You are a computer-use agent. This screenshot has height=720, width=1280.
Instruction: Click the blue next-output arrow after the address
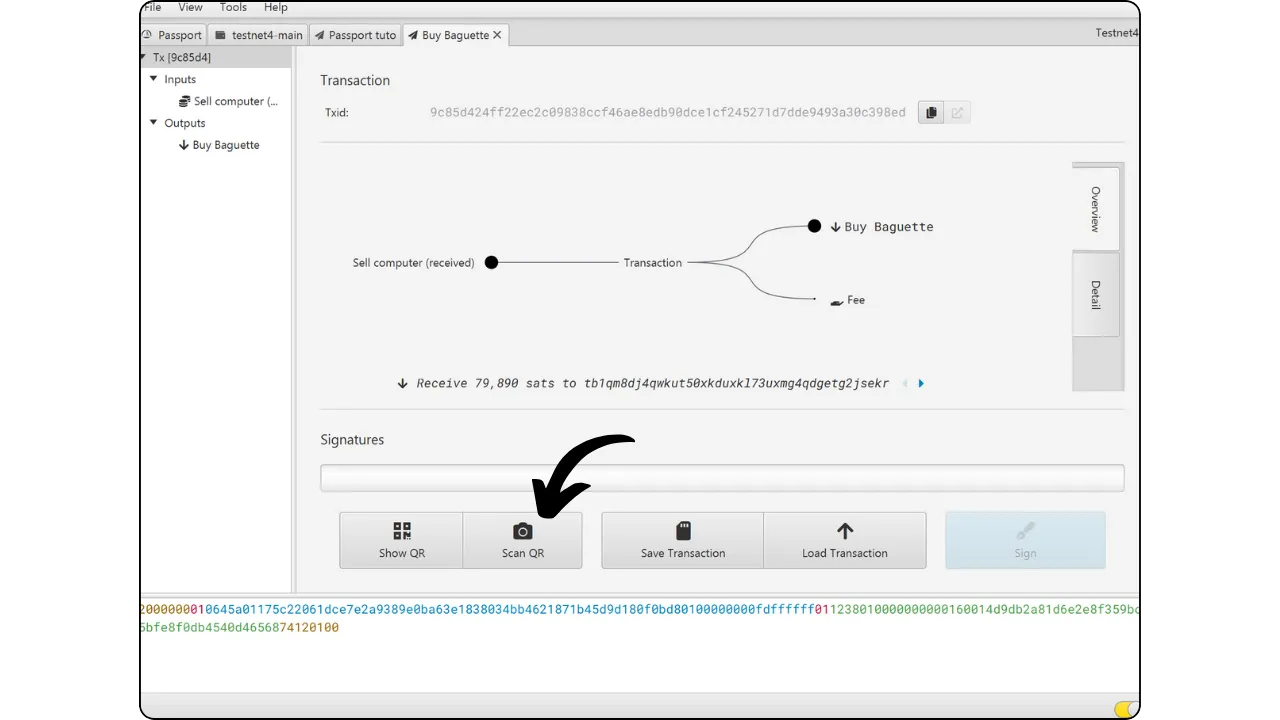[x=921, y=383]
